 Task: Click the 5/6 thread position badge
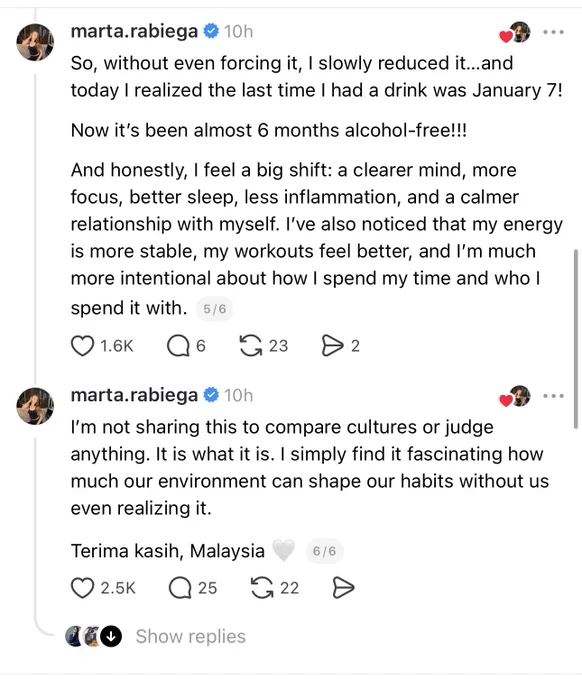[215, 309]
